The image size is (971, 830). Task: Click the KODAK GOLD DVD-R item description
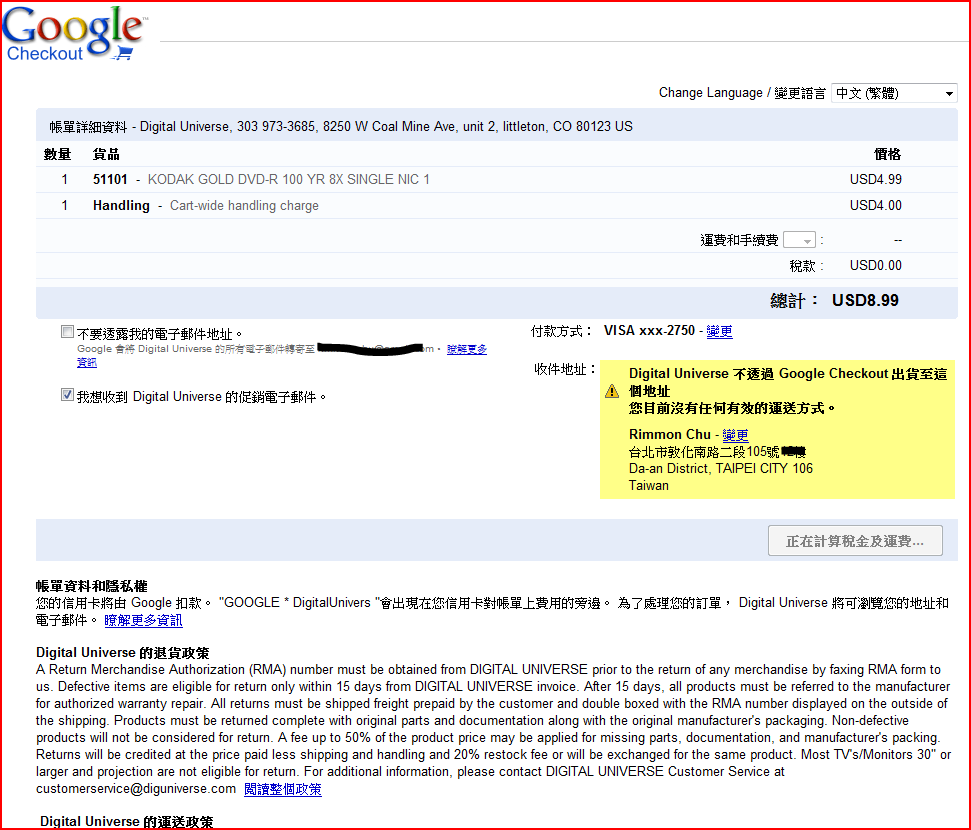289,180
